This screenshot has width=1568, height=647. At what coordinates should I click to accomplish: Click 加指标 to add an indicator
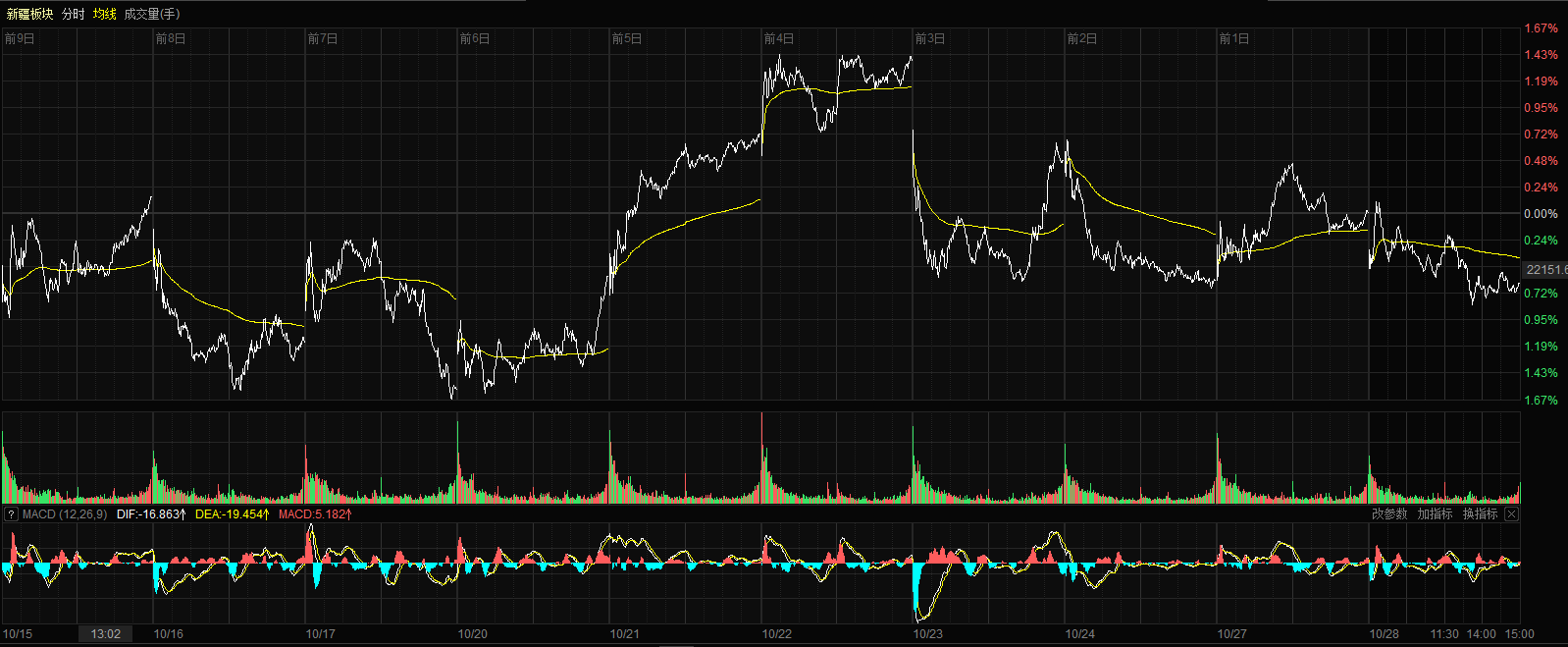click(x=1435, y=514)
